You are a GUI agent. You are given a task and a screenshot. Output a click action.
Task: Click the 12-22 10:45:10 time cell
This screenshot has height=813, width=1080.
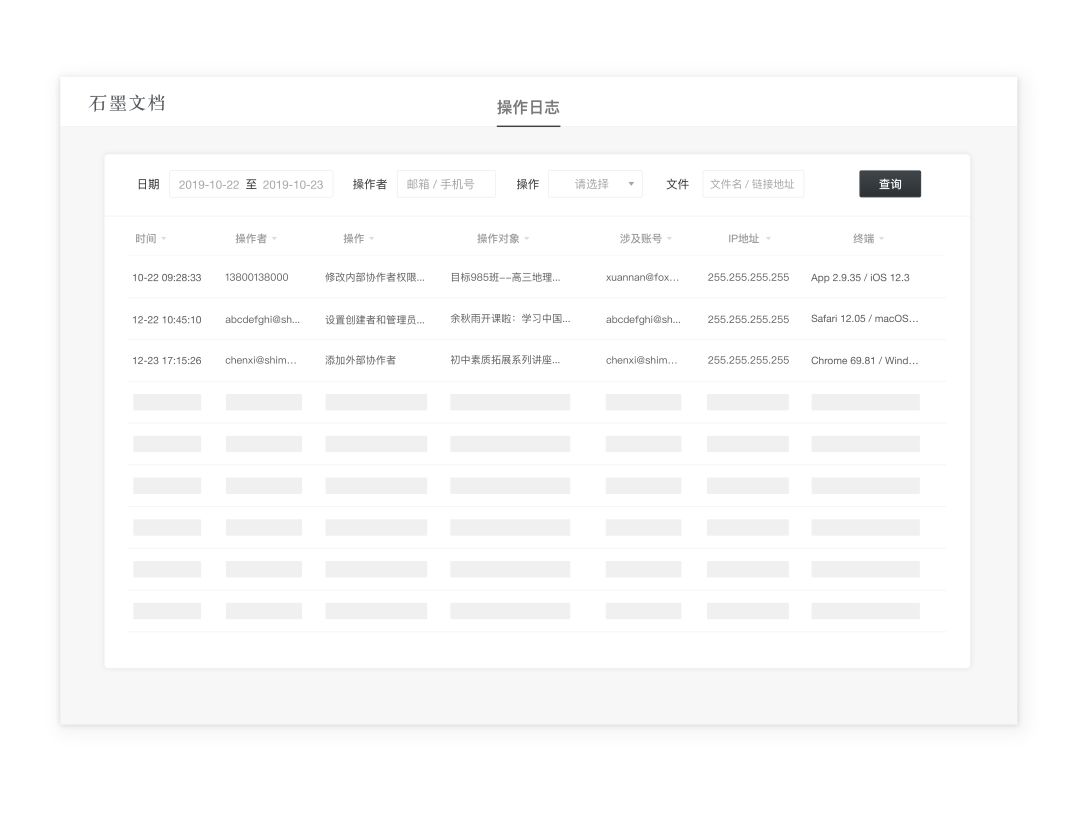point(167,320)
